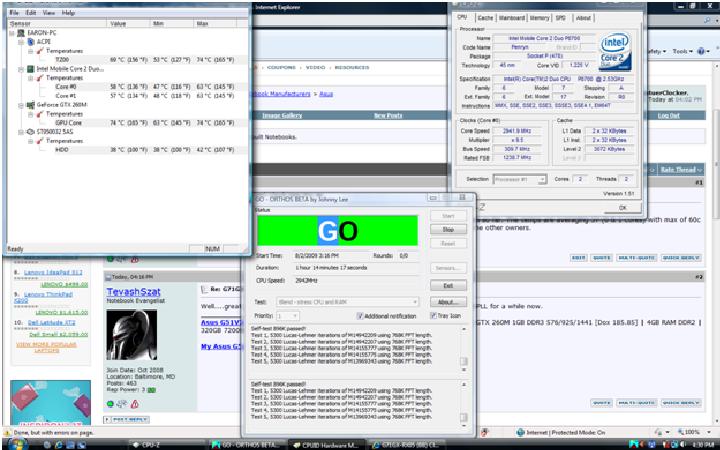This screenshot has height=450, width=720.
Task: Open the File menu in HWMonitor
Action: point(14,13)
